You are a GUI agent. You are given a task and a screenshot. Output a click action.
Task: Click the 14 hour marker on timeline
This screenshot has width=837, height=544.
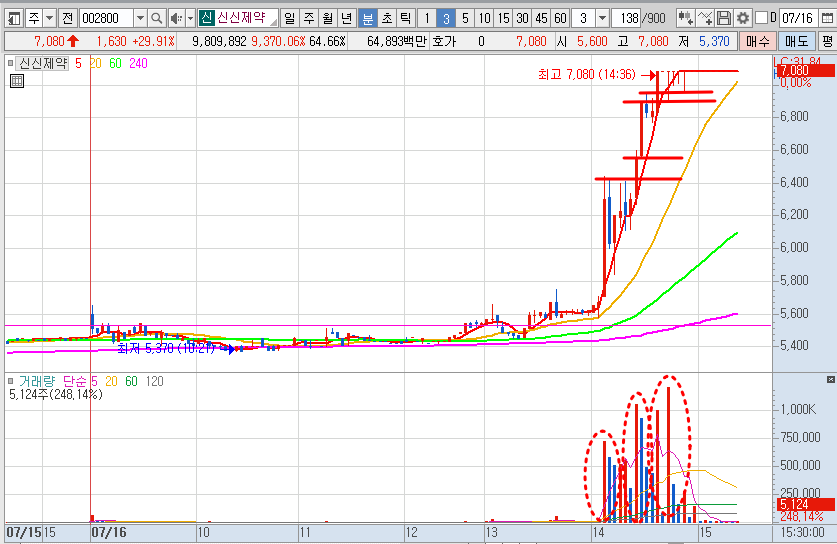click(x=598, y=532)
